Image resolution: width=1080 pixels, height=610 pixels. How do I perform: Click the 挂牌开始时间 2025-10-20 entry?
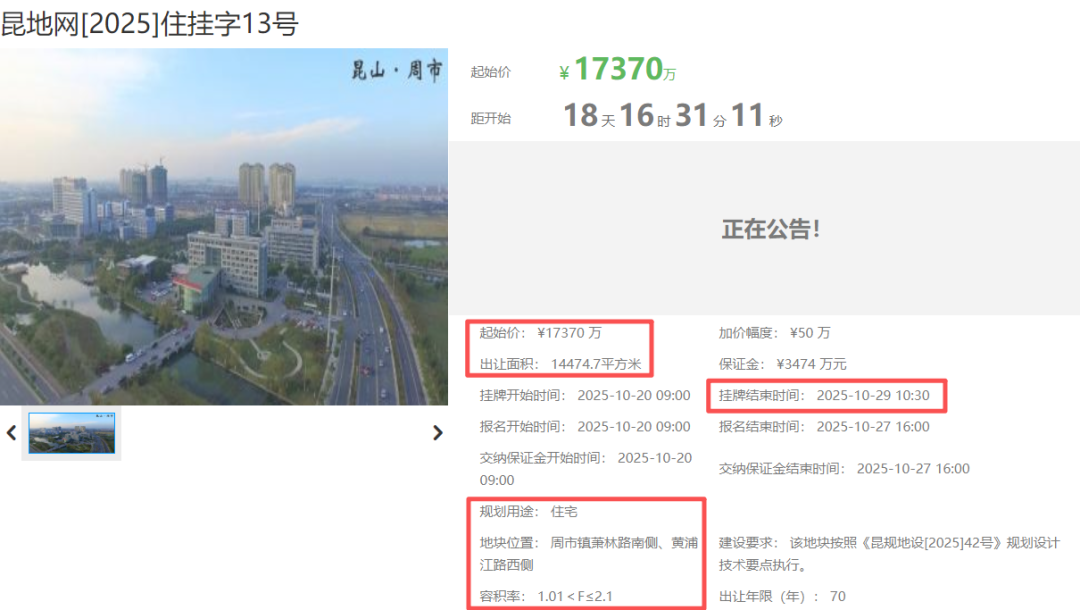pos(584,395)
